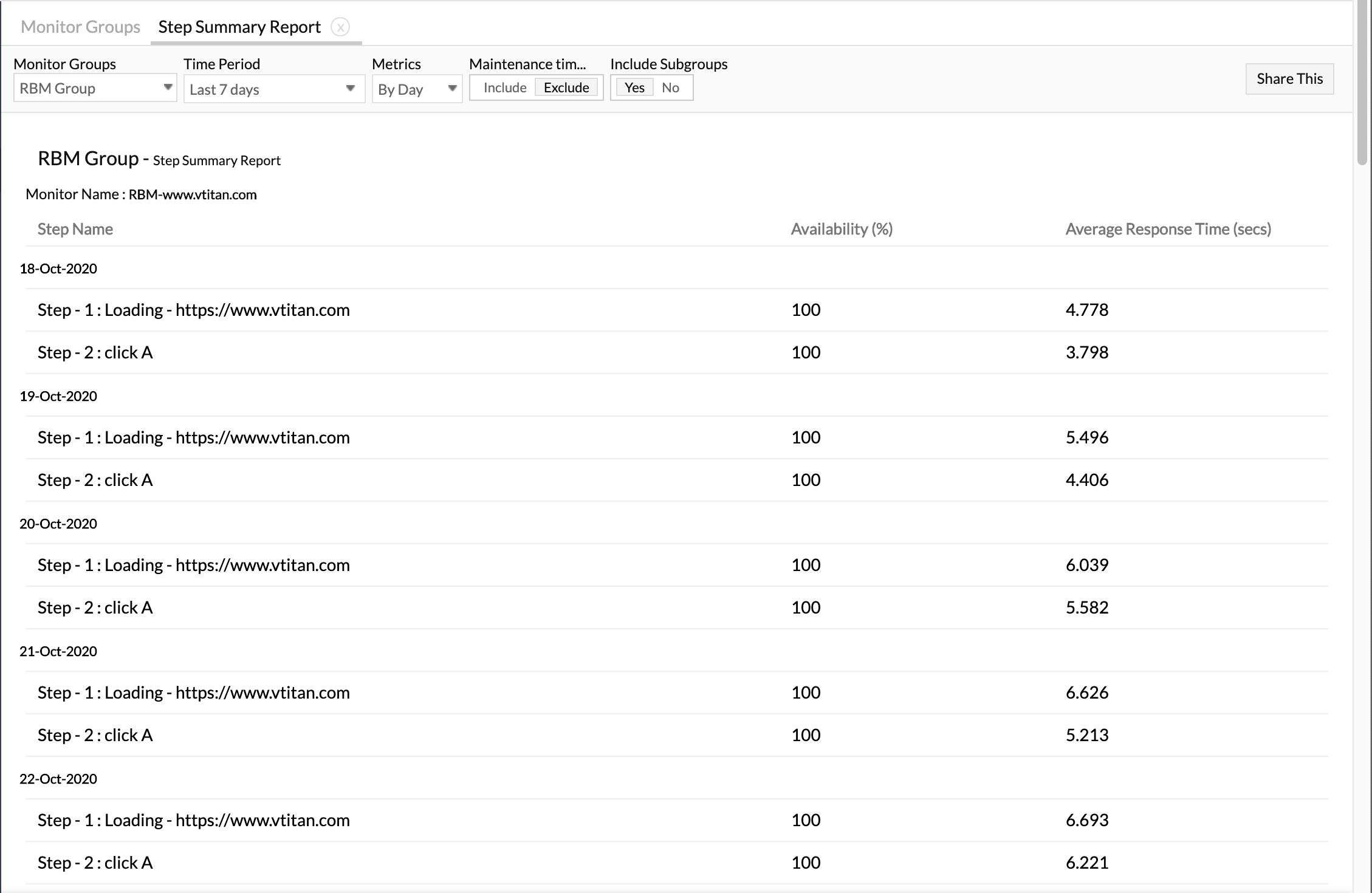Click the RBM-www.vtitan.com monitor name

point(193,195)
